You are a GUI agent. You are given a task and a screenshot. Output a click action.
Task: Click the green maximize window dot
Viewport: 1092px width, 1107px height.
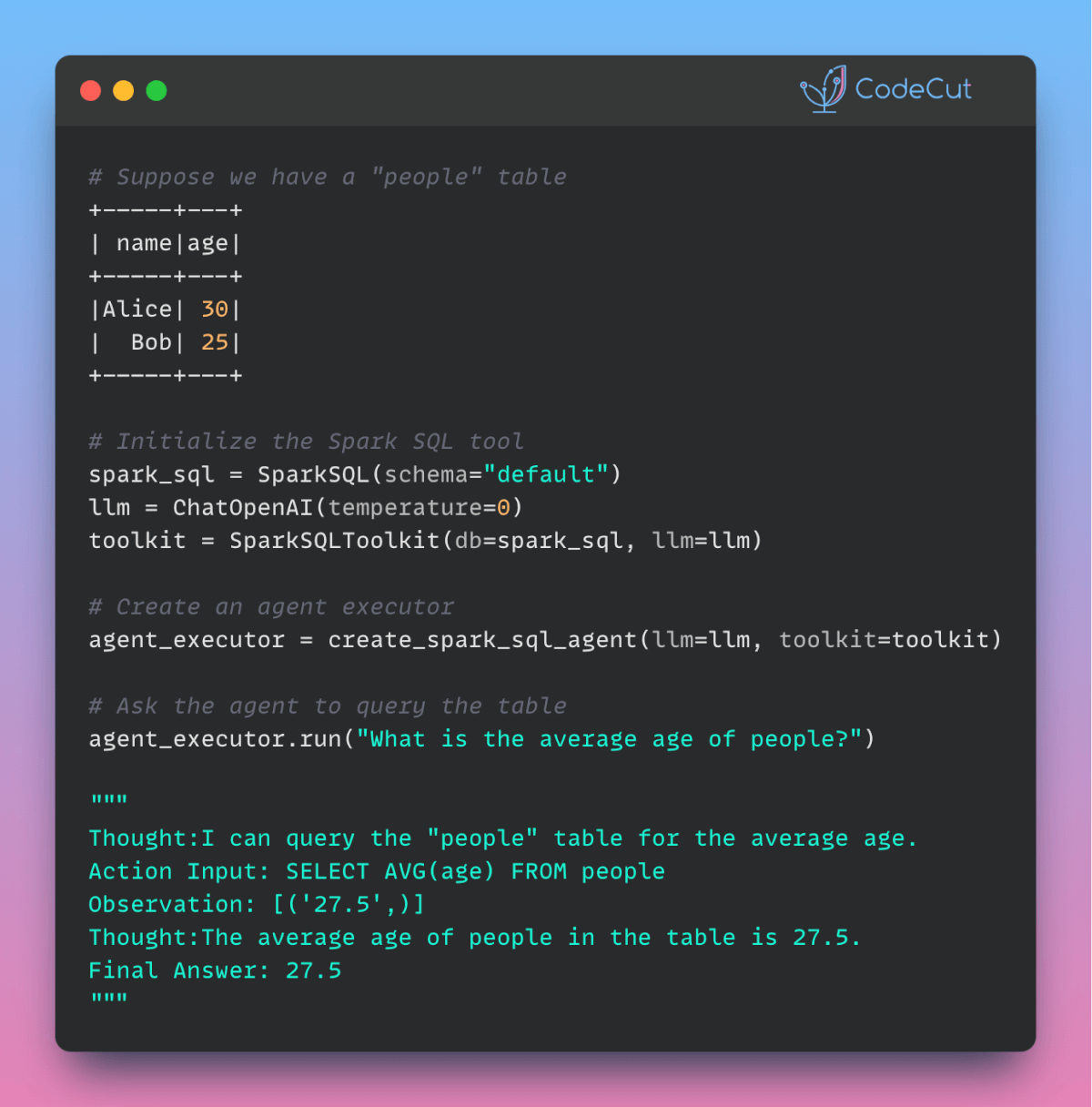(x=157, y=91)
